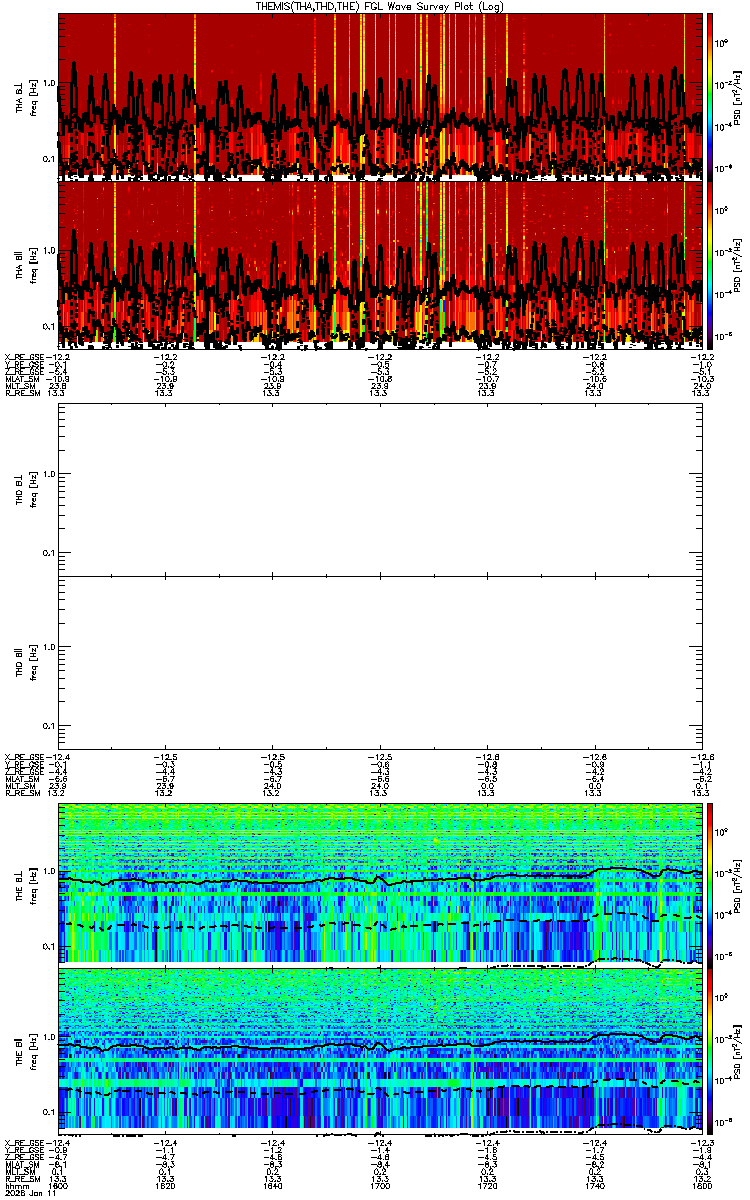Select the THA B⊥ freq [Hz] axis label

pyautogui.click(x=26, y=96)
